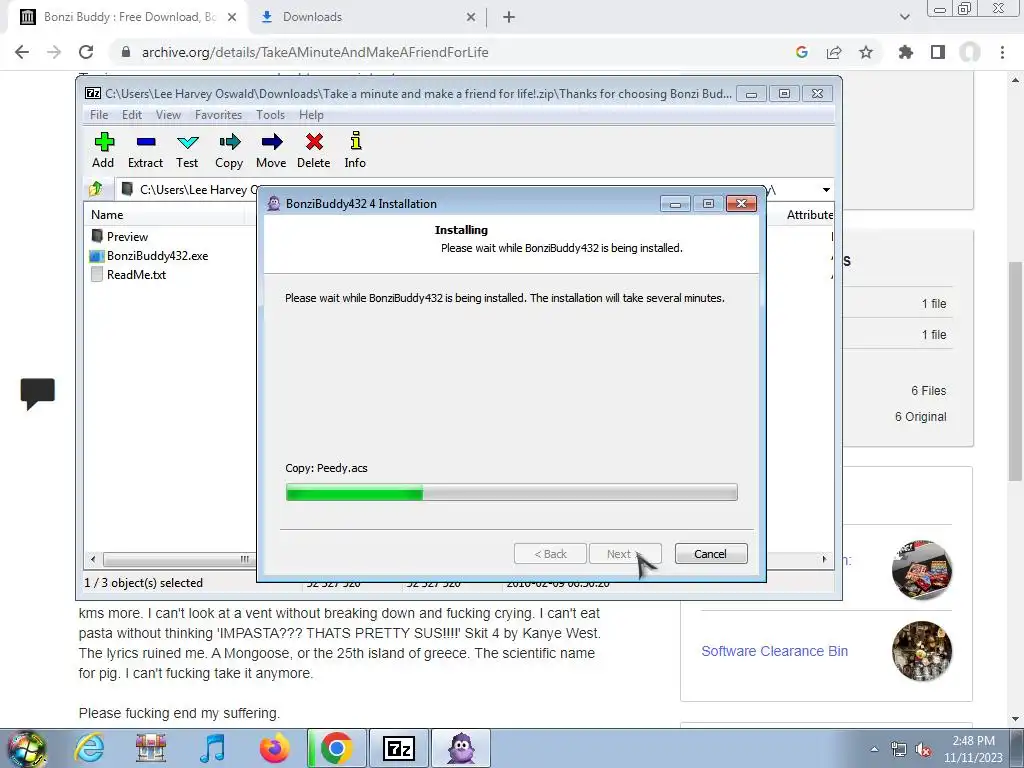
Task: Click the Add toolbar icon in 7-Zip
Action: pos(103,151)
